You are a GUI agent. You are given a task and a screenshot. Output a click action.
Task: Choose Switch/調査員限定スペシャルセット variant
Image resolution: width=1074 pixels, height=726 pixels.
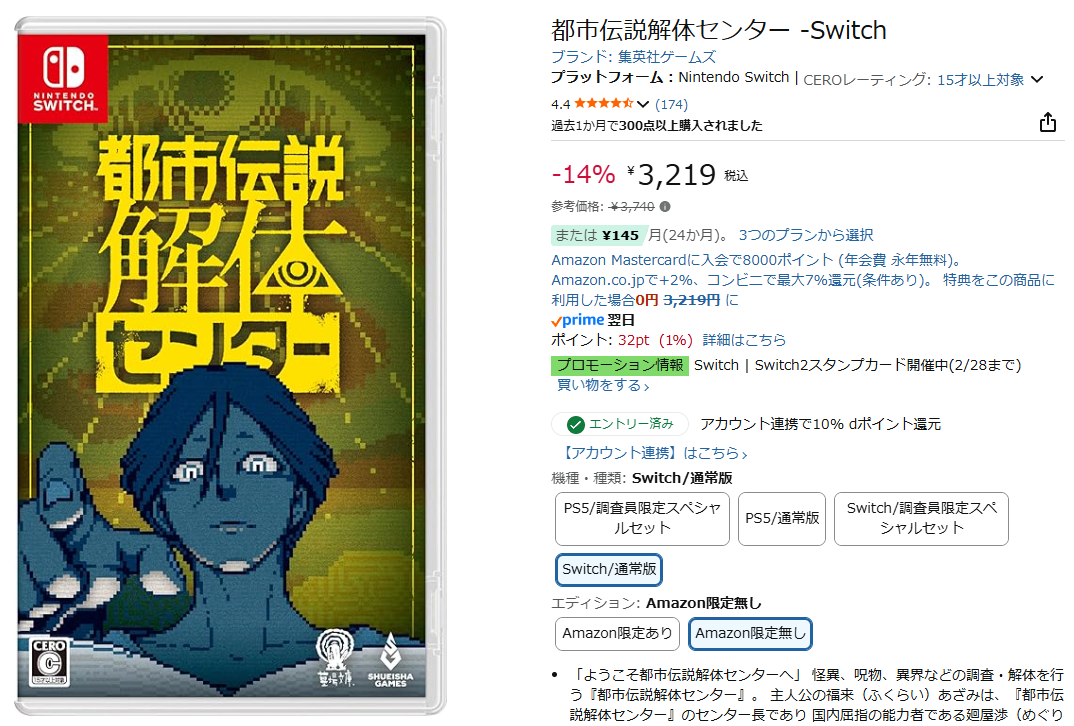click(921, 518)
